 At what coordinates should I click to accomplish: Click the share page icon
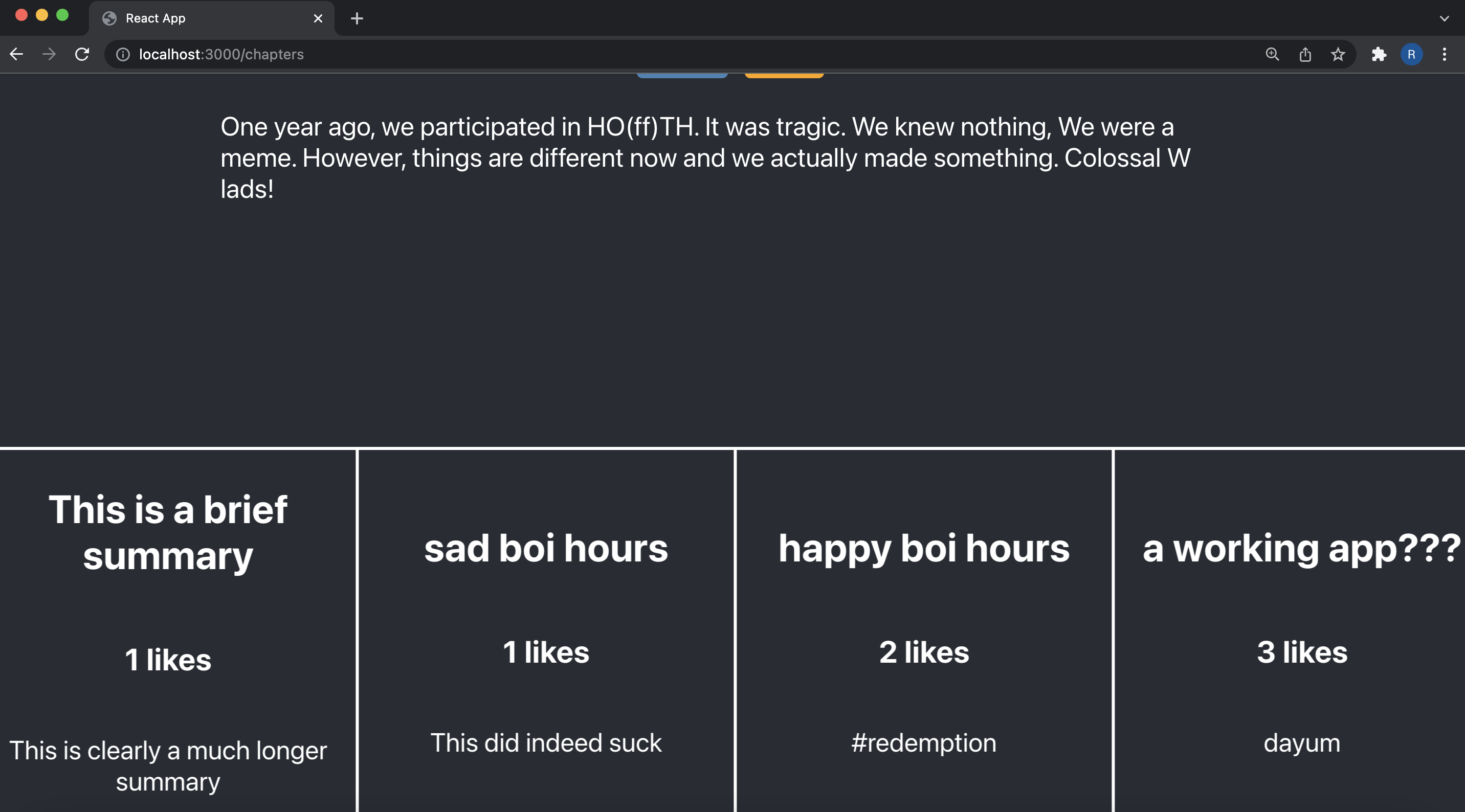point(1305,54)
